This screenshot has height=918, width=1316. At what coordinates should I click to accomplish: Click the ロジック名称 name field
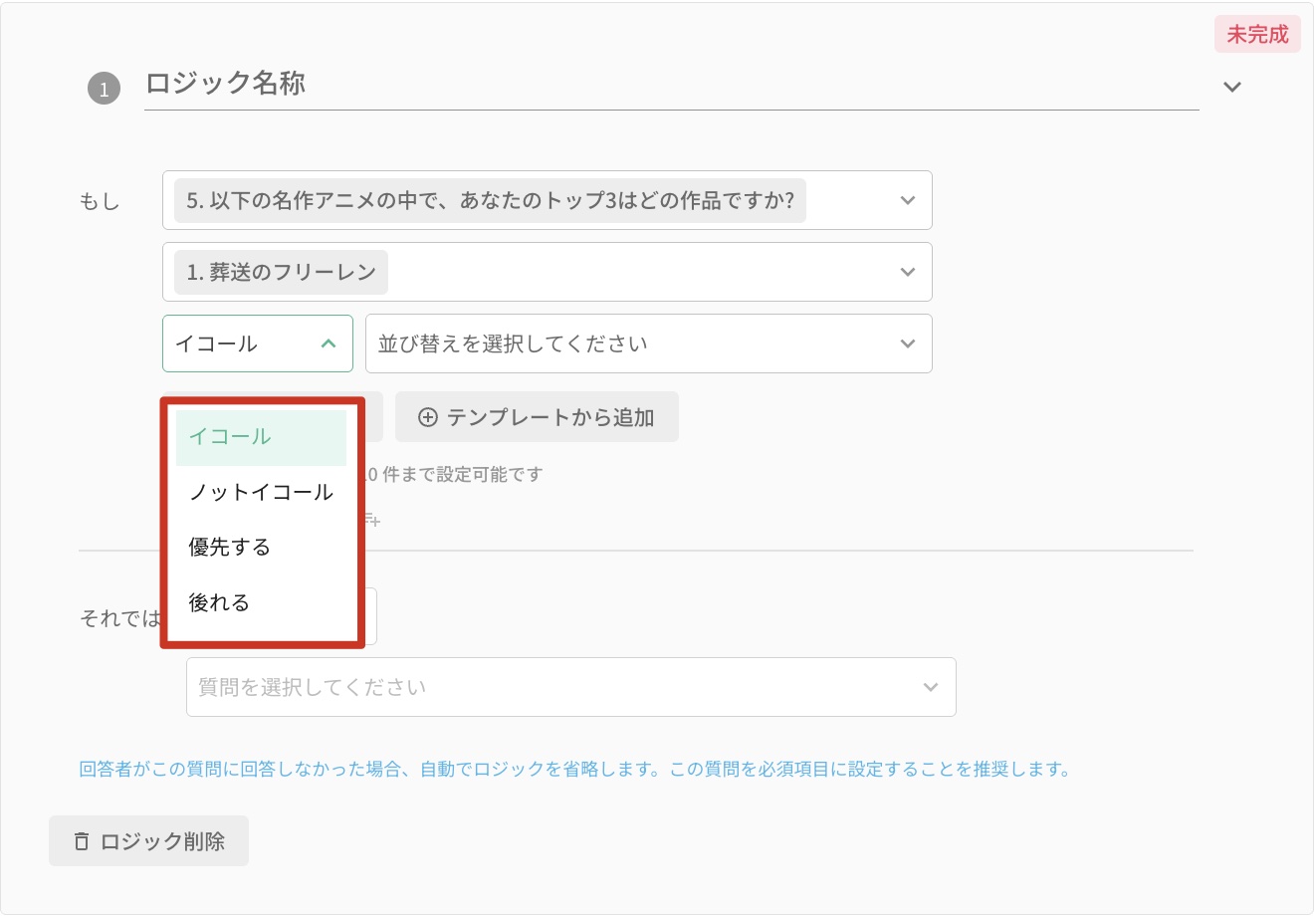[667, 84]
